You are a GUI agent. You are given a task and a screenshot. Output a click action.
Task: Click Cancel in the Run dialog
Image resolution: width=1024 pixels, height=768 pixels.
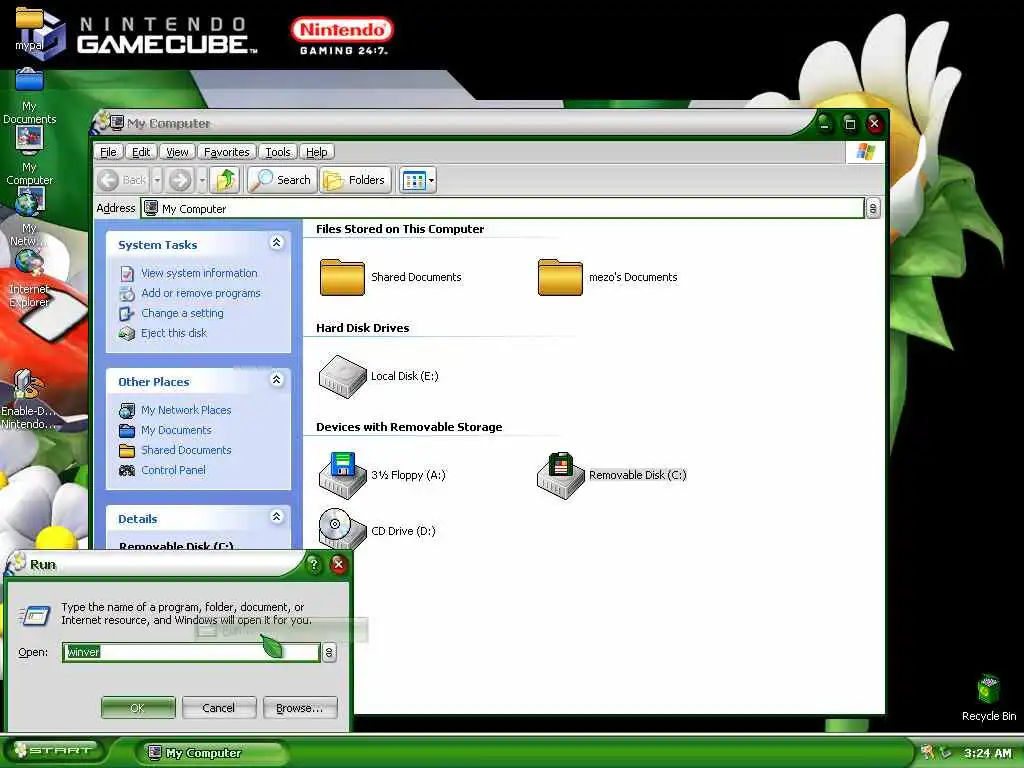tap(218, 707)
